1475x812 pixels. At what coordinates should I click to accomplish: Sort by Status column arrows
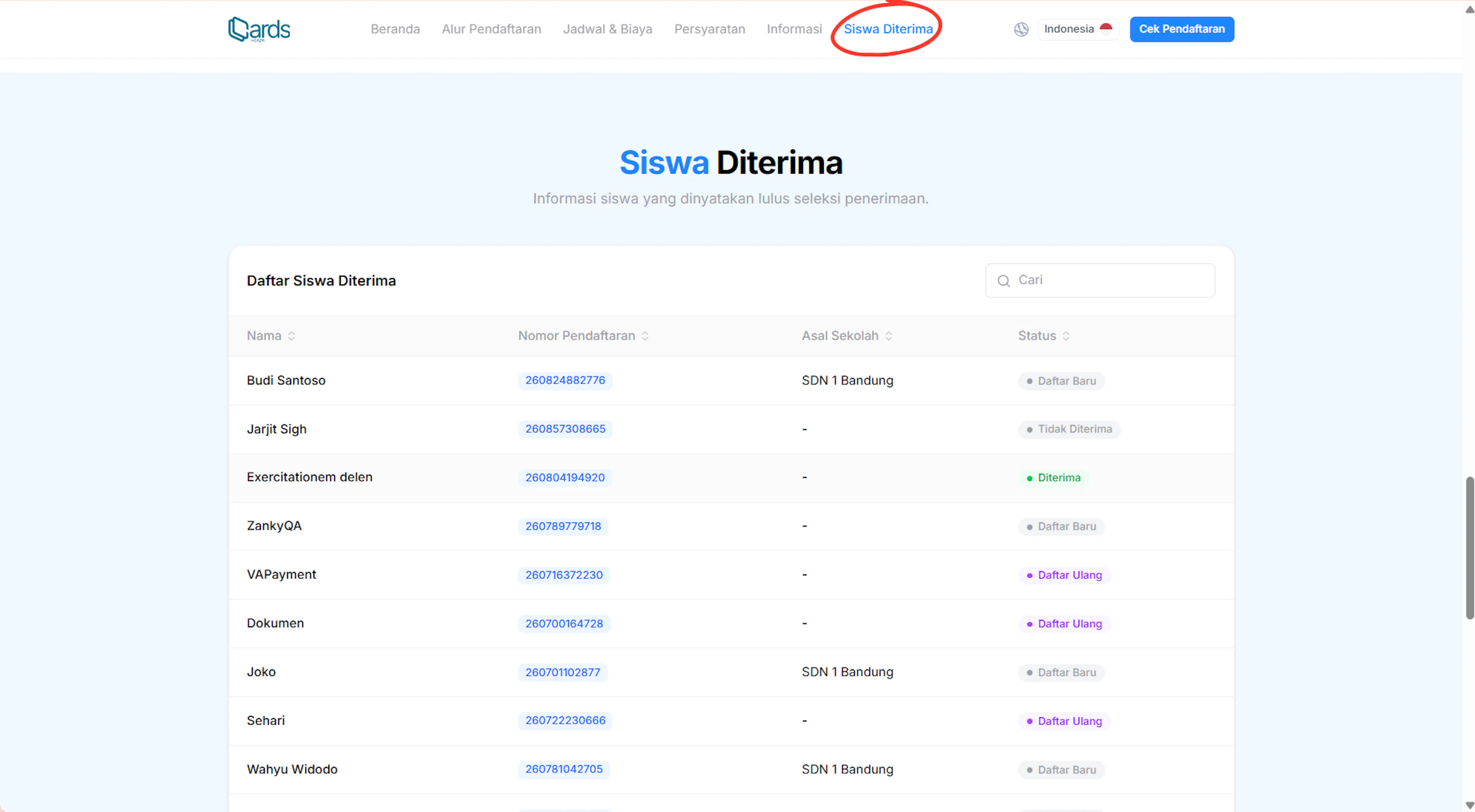[1066, 336]
